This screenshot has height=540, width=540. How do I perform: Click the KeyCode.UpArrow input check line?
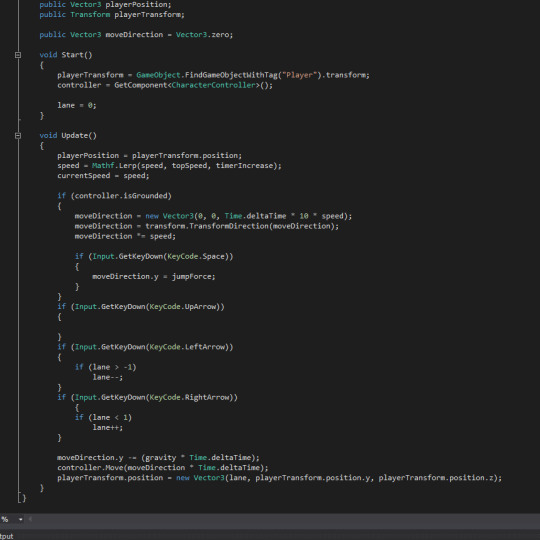(141, 307)
